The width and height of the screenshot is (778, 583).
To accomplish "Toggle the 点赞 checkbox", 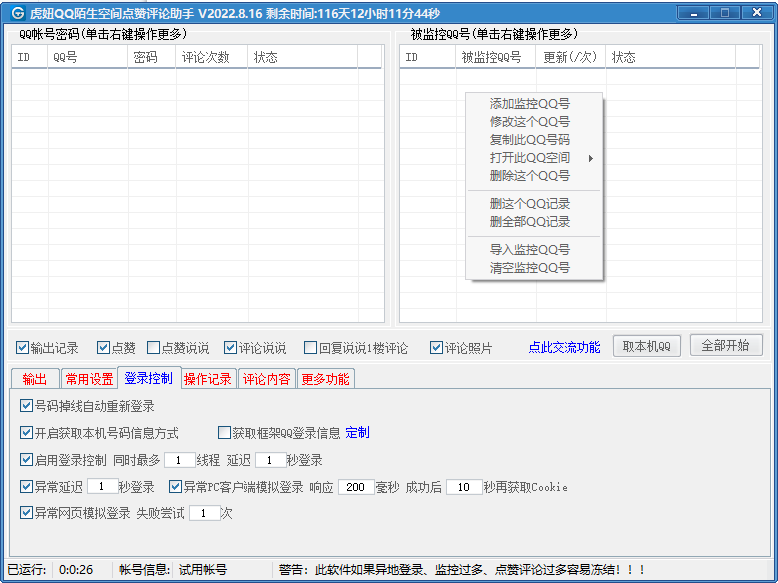I will coord(103,348).
